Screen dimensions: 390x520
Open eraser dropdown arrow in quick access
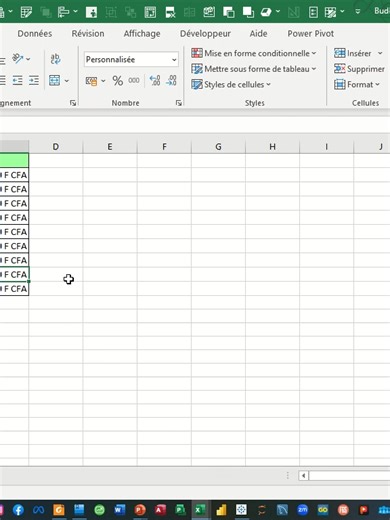pos(278,12)
